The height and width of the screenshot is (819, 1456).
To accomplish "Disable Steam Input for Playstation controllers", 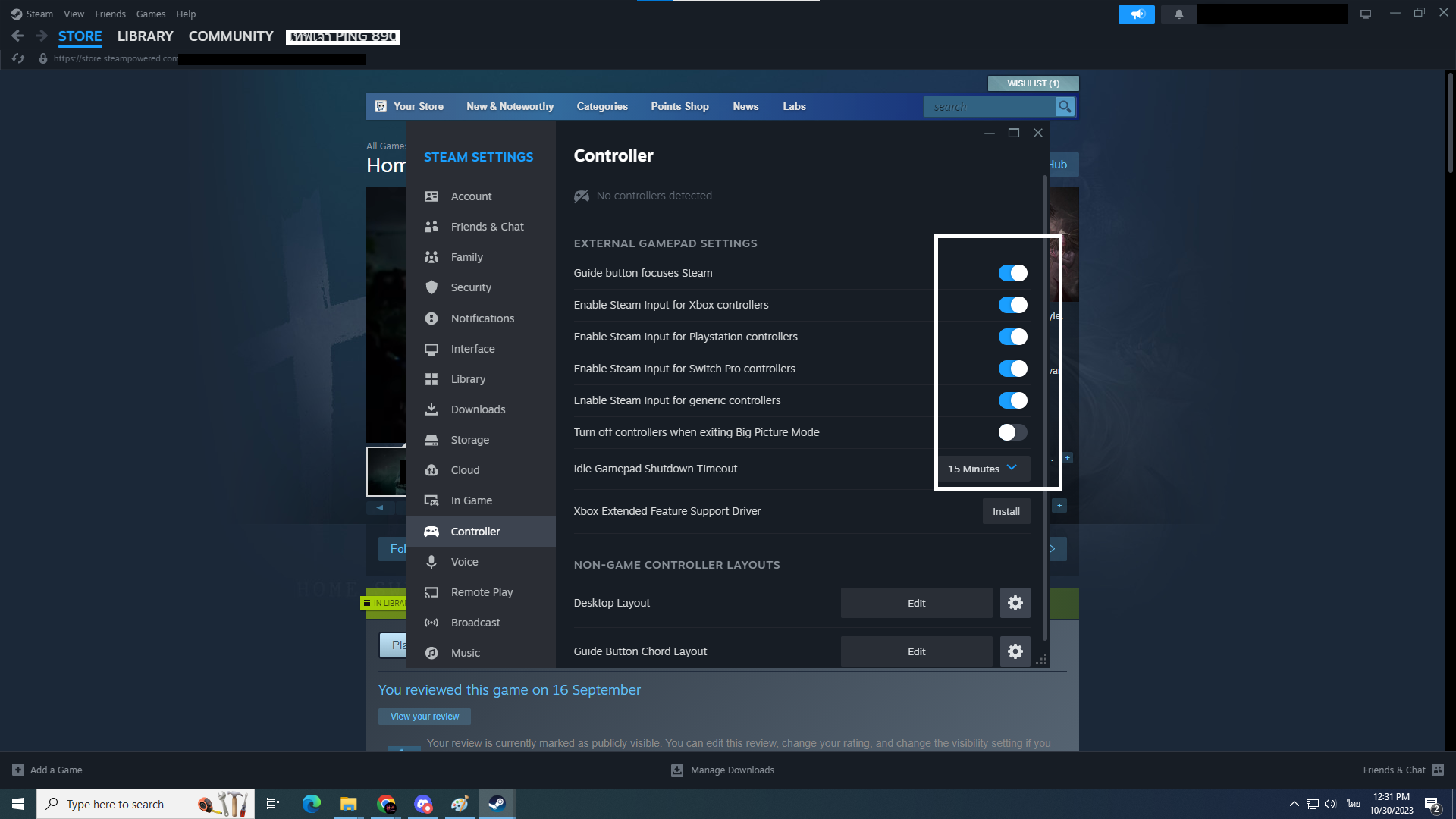I will pyautogui.click(x=1012, y=337).
